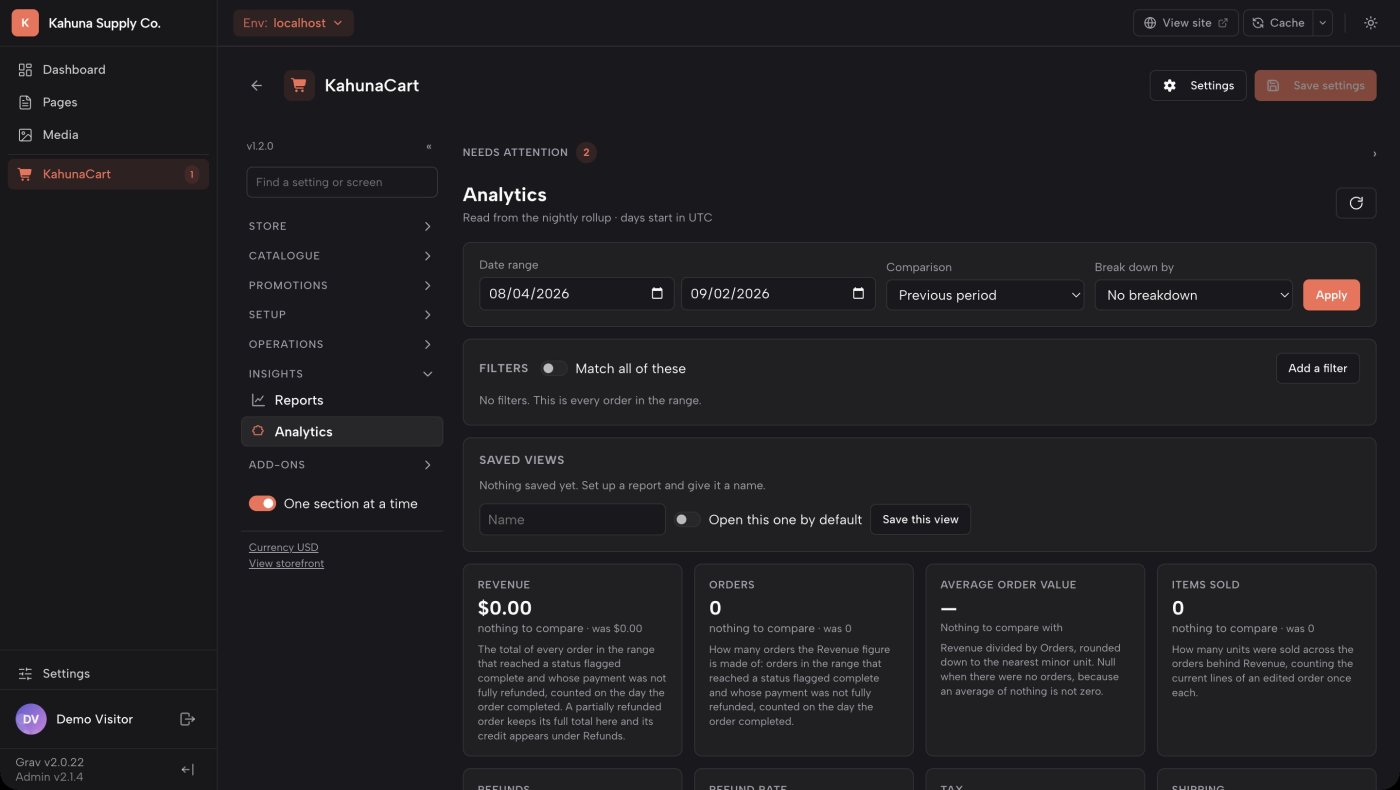Click the back arrow beside KahunaCart

(x=256, y=86)
